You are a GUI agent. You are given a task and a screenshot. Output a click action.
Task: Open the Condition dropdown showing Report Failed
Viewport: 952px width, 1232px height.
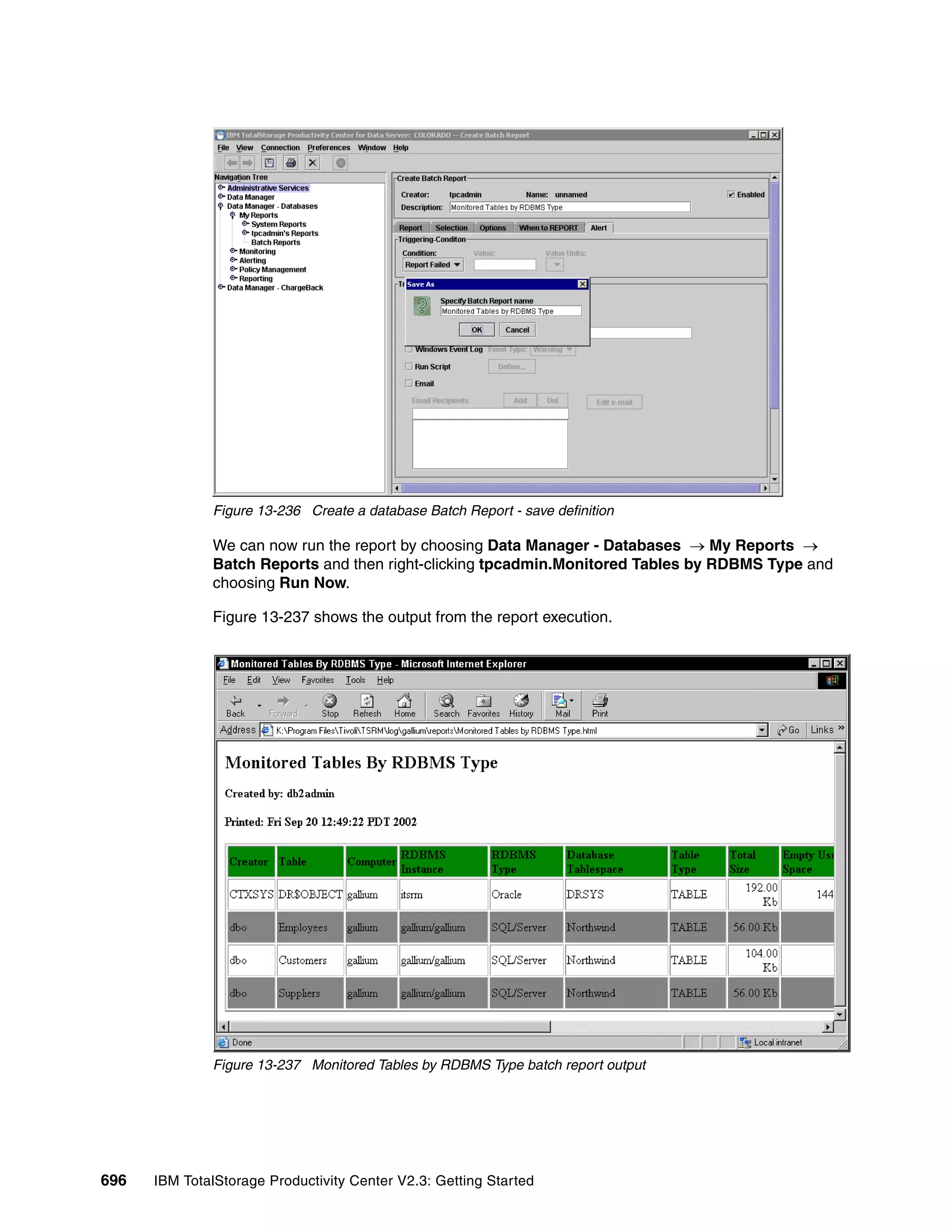[433, 265]
